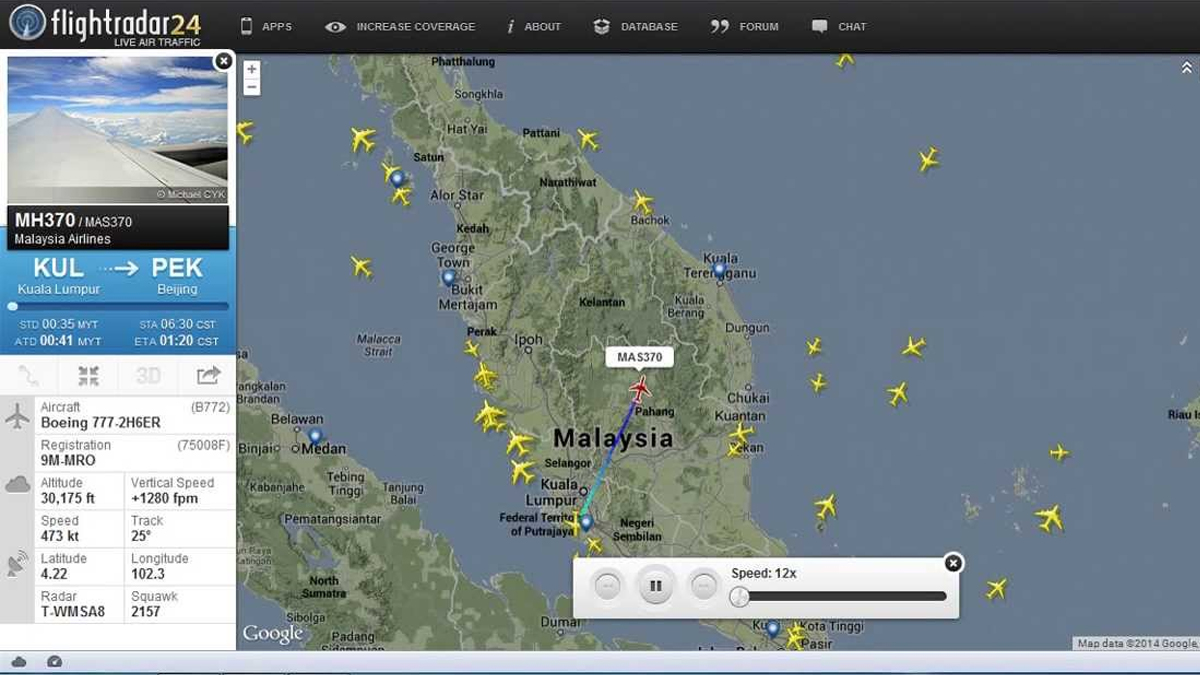The image size is (1200, 675).
Task: Click the ATD 00:41 MYT time
Action: click(x=60, y=341)
